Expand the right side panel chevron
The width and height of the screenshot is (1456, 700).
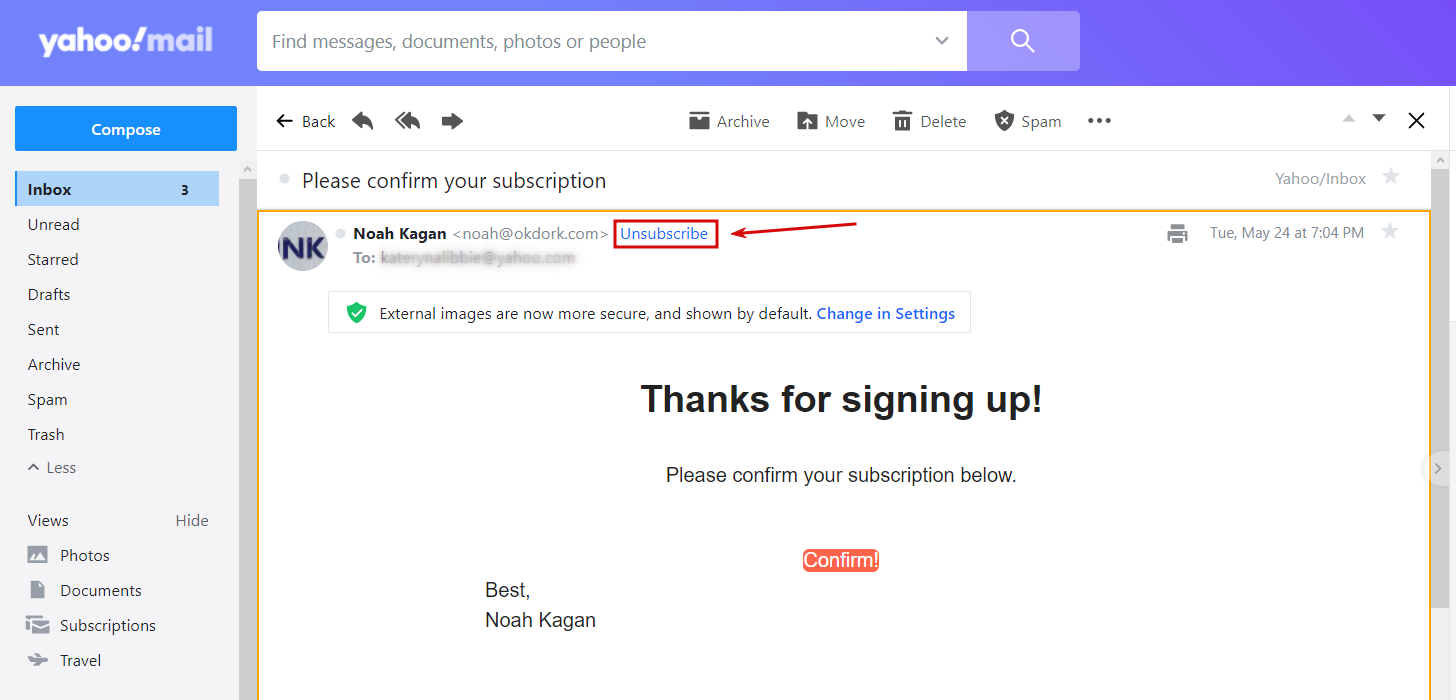tap(1438, 467)
